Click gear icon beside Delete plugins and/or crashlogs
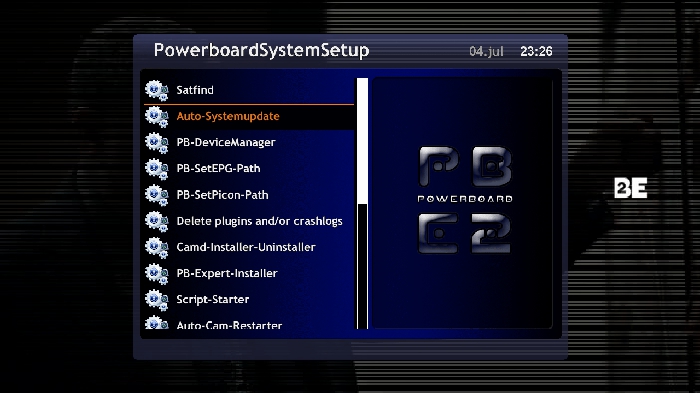The height and width of the screenshot is (393, 700). pyautogui.click(x=156, y=222)
